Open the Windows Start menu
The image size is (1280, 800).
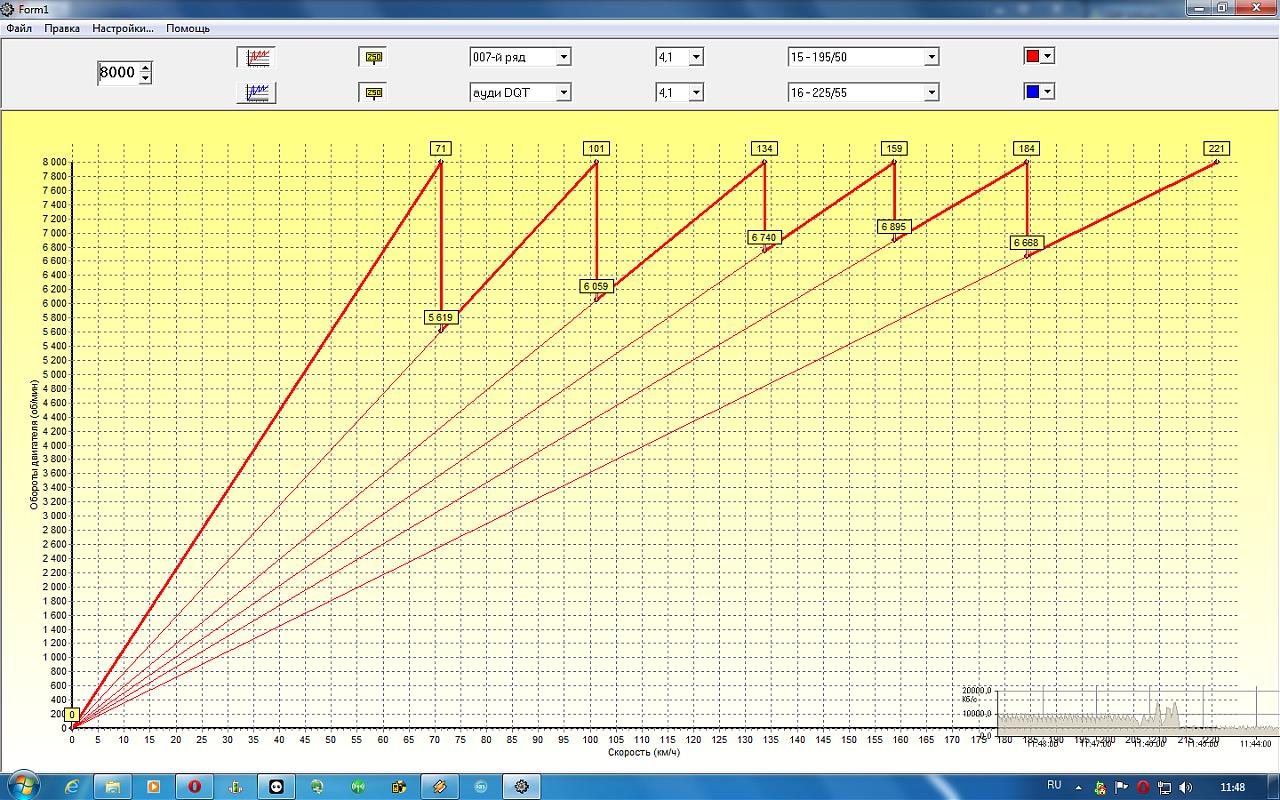[23, 786]
